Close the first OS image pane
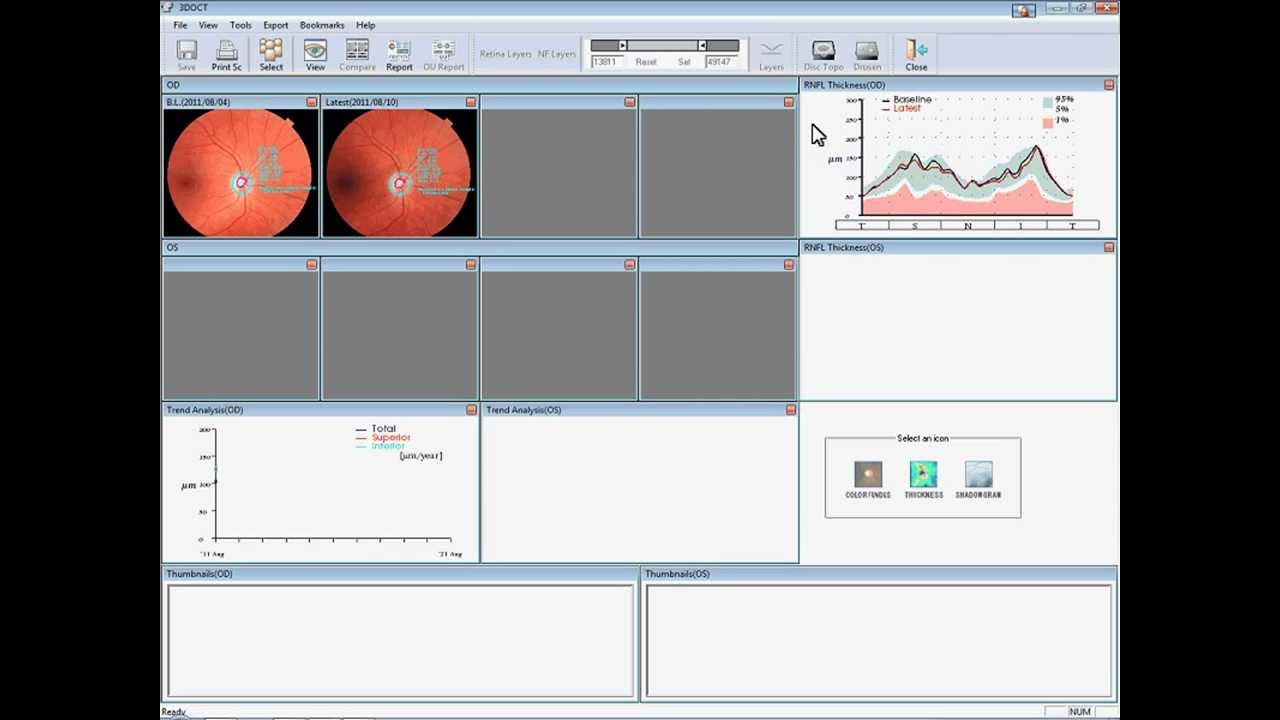This screenshot has width=1280, height=720. [x=312, y=265]
